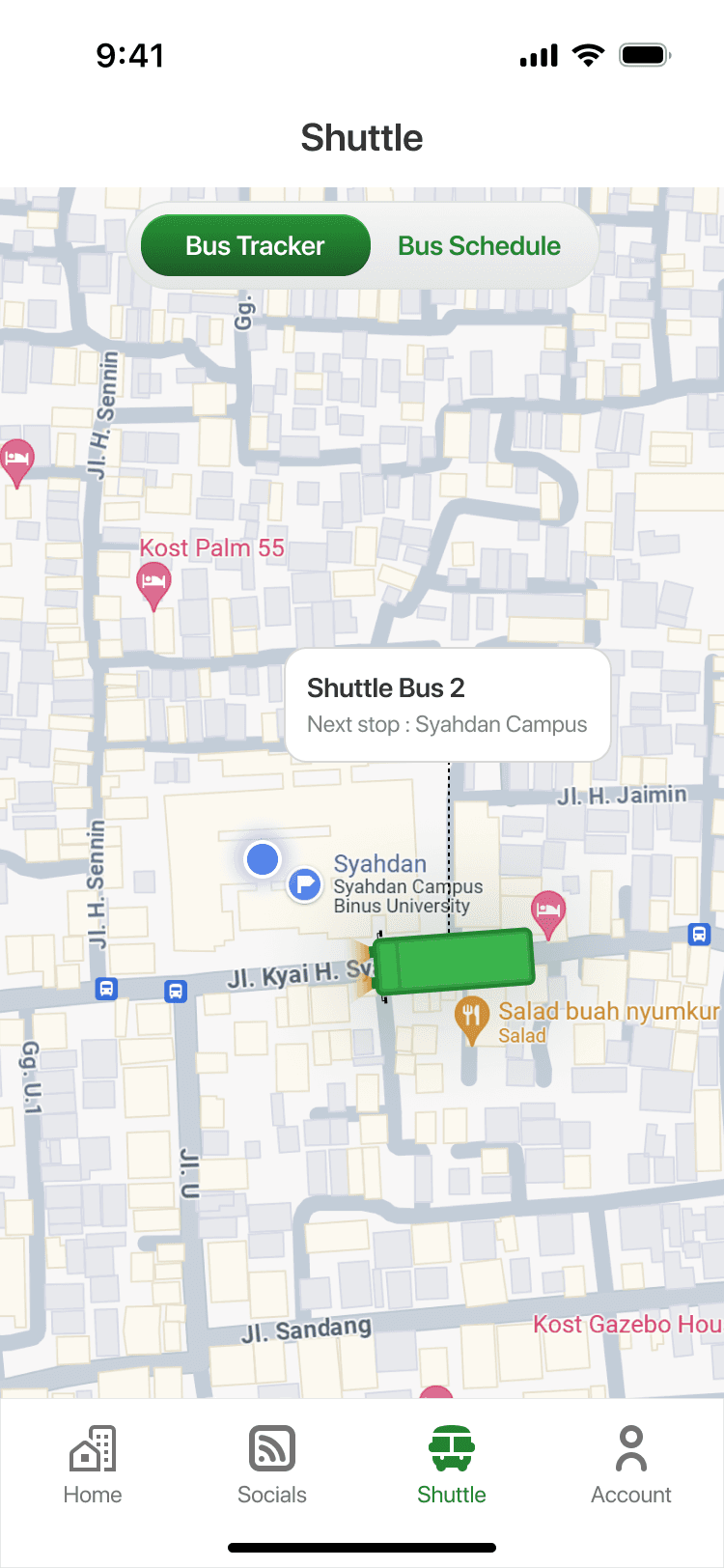
Task: Tap the Syahdan Campus Binus University label
Action: tap(408, 884)
